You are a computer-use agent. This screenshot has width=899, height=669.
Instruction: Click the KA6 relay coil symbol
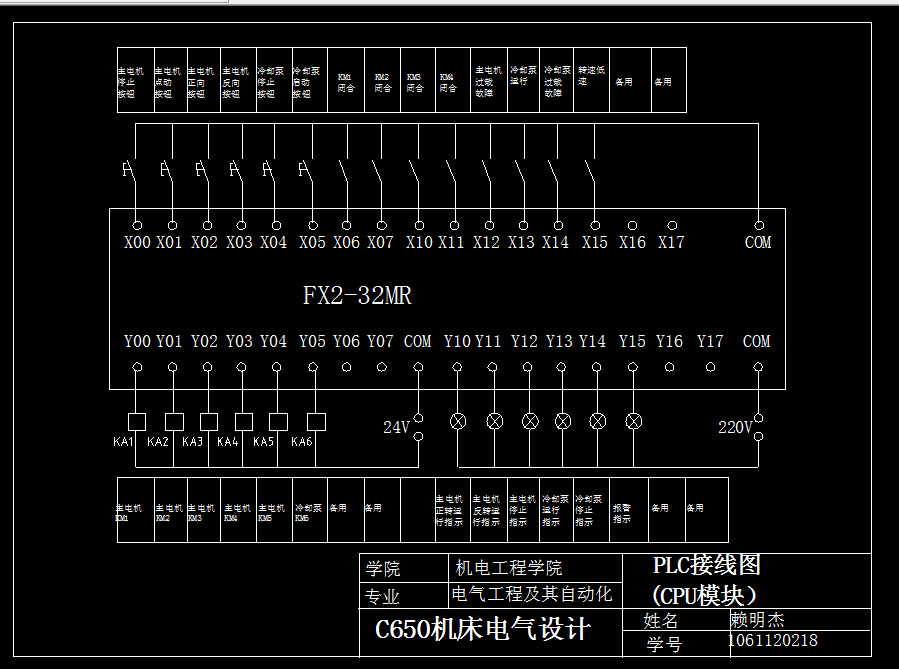[x=317, y=419]
